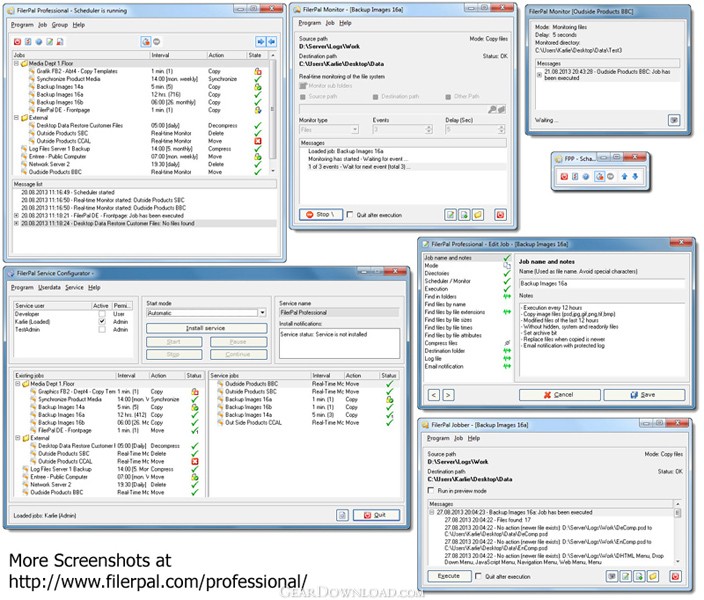Click Save button in Edit Job dialog
The width and height of the screenshot is (704, 600).
[x=644, y=395]
